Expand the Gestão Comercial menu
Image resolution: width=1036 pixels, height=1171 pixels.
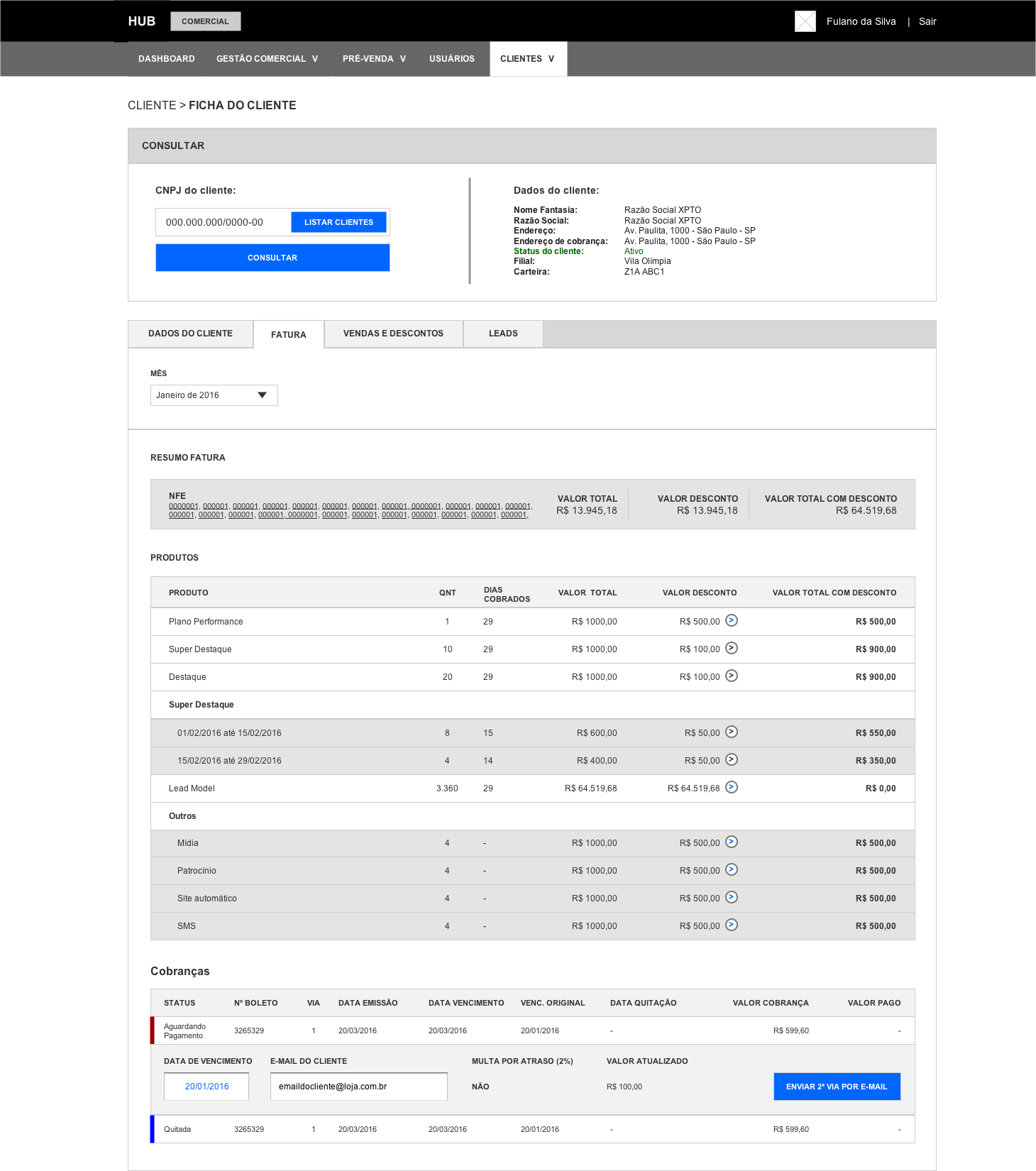point(267,59)
